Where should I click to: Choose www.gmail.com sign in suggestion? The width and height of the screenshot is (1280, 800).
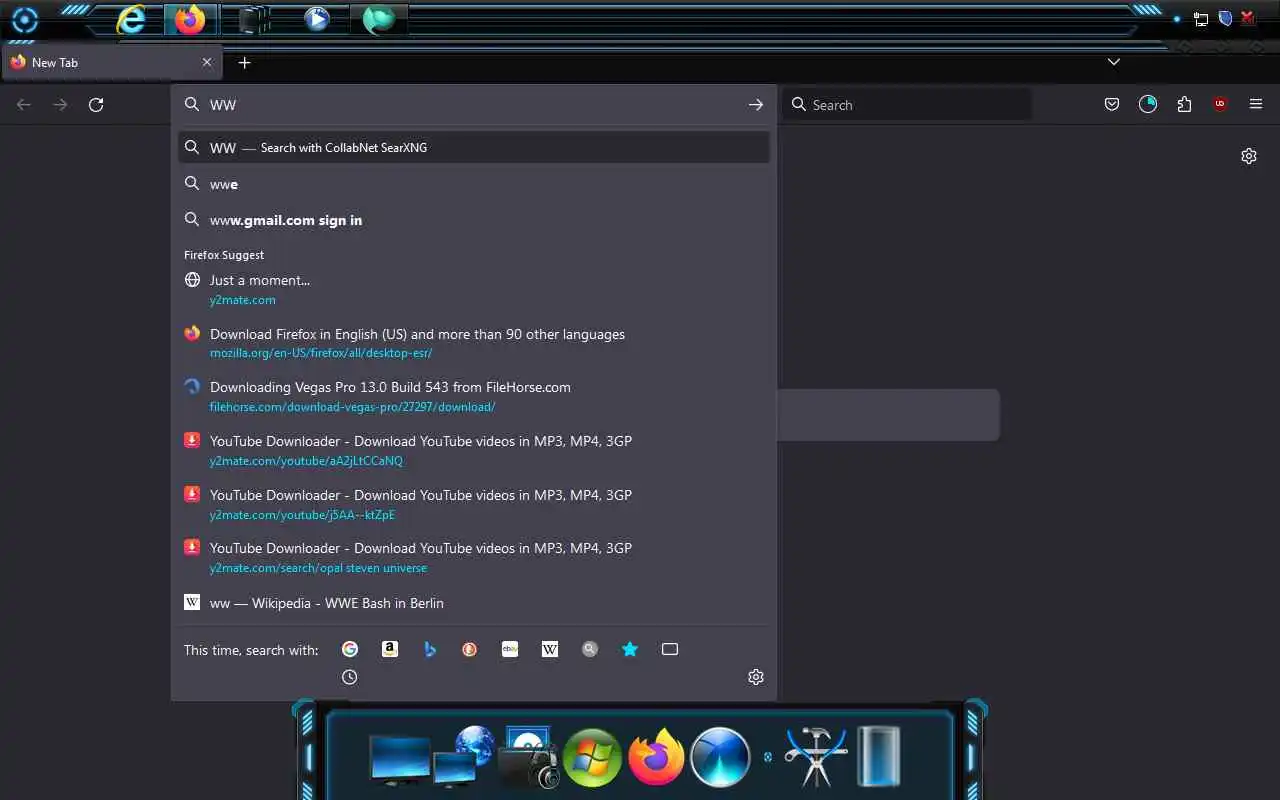coord(474,220)
